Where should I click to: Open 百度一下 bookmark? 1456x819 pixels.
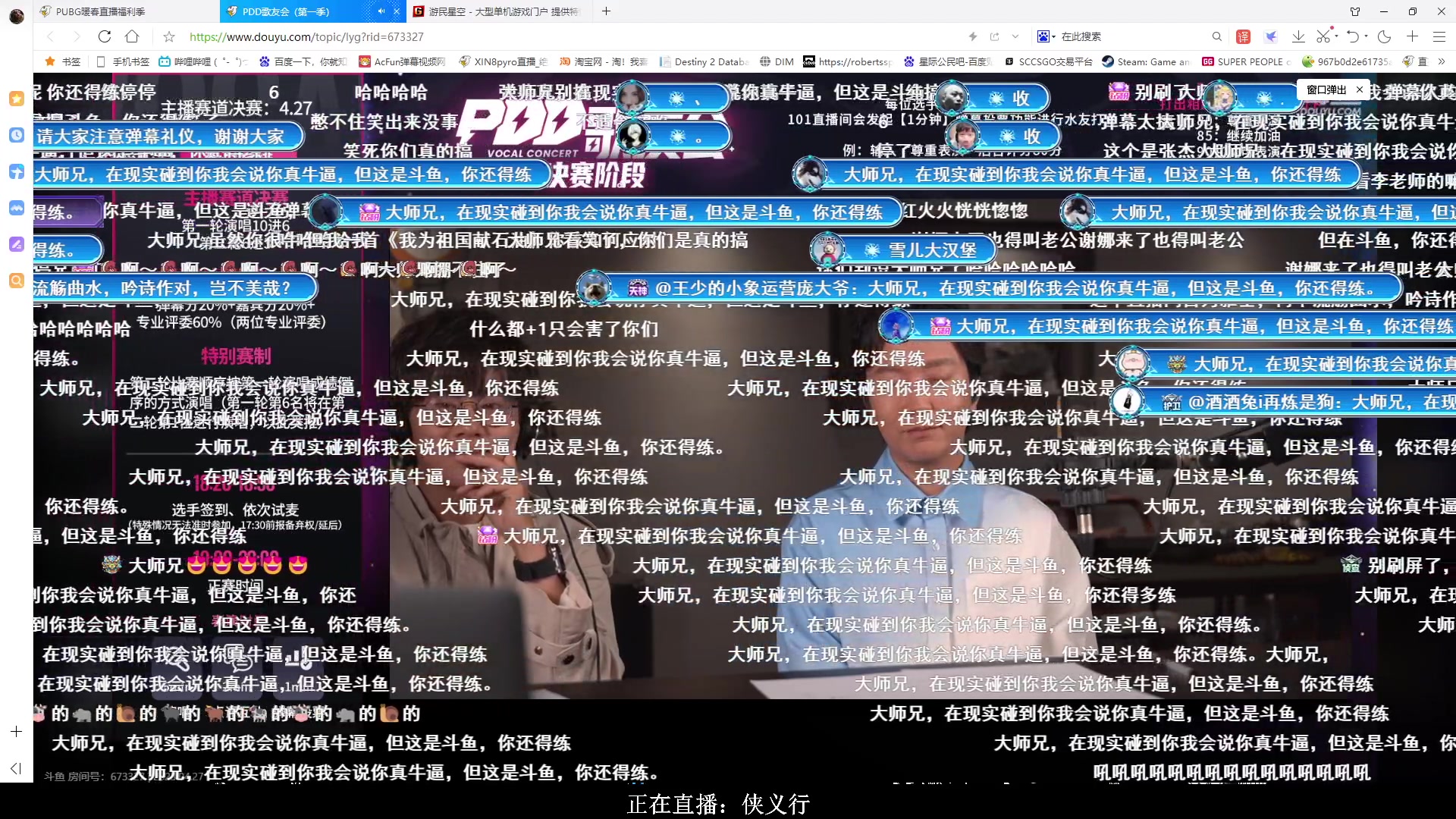(303, 61)
